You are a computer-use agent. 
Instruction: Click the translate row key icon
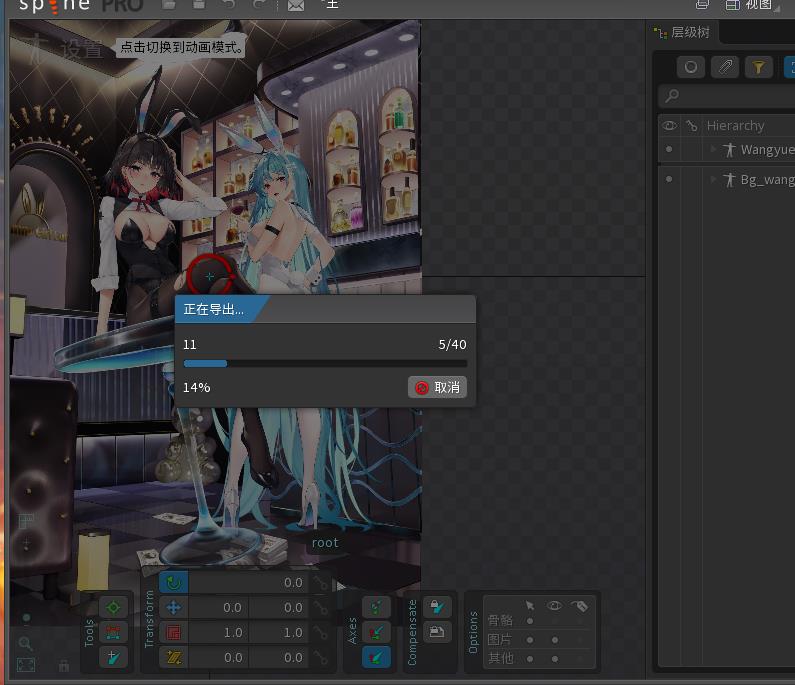tap(320, 607)
